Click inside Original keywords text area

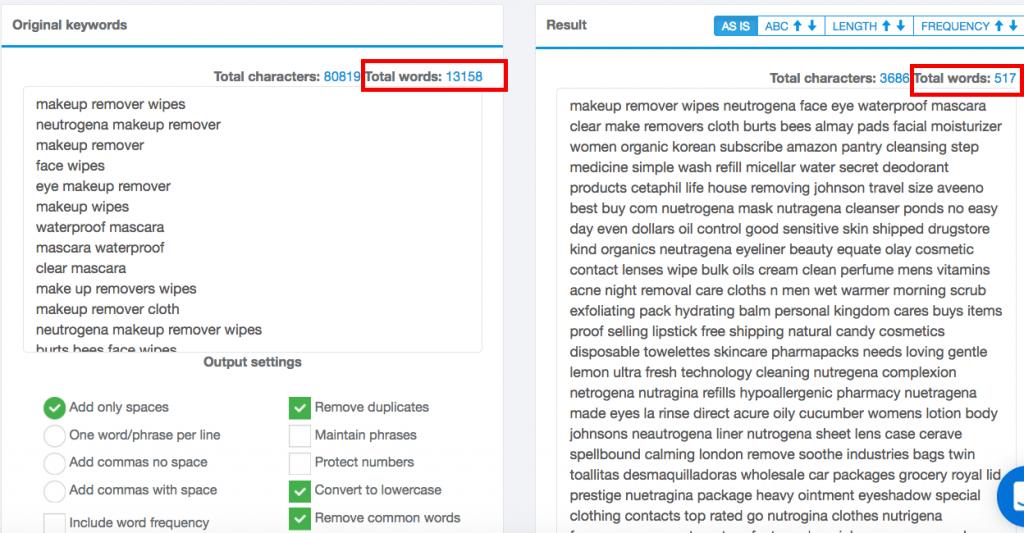(253, 219)
